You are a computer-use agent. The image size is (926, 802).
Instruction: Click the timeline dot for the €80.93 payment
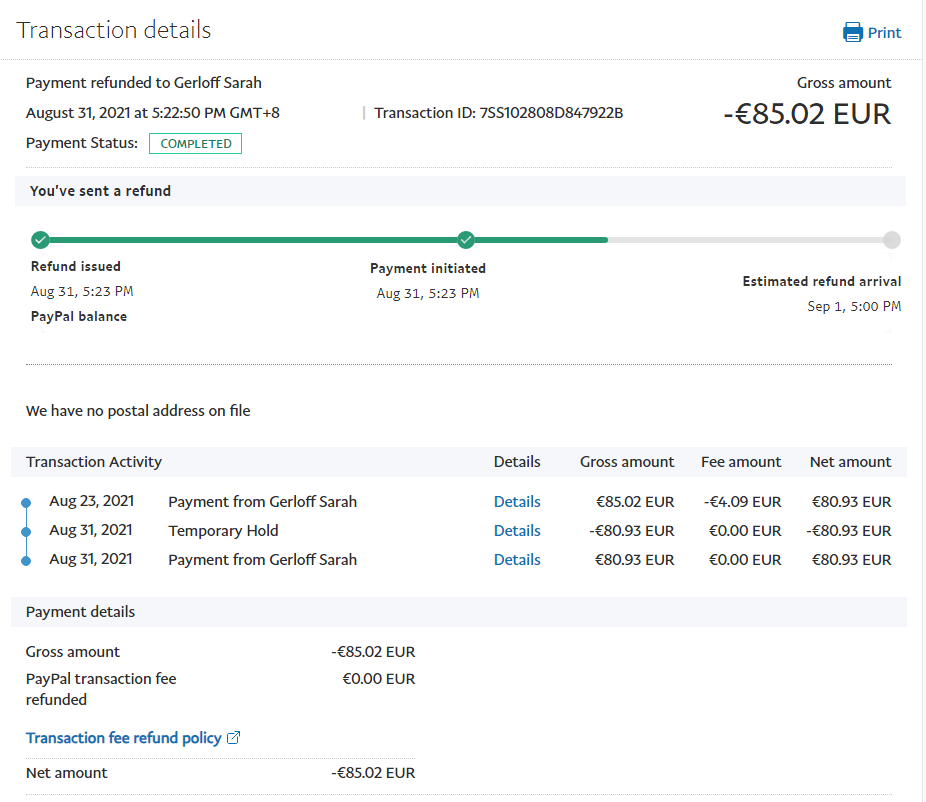tap(26, 560)
